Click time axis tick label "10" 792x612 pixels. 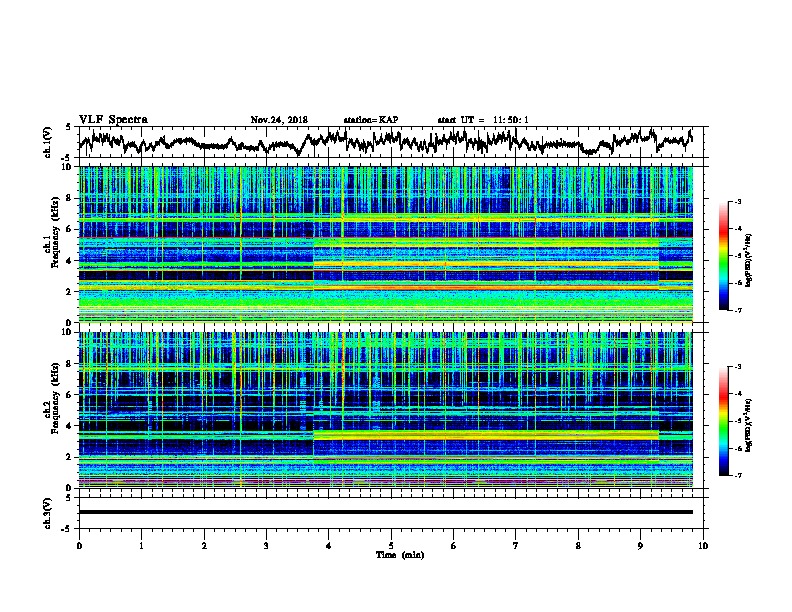703,546
